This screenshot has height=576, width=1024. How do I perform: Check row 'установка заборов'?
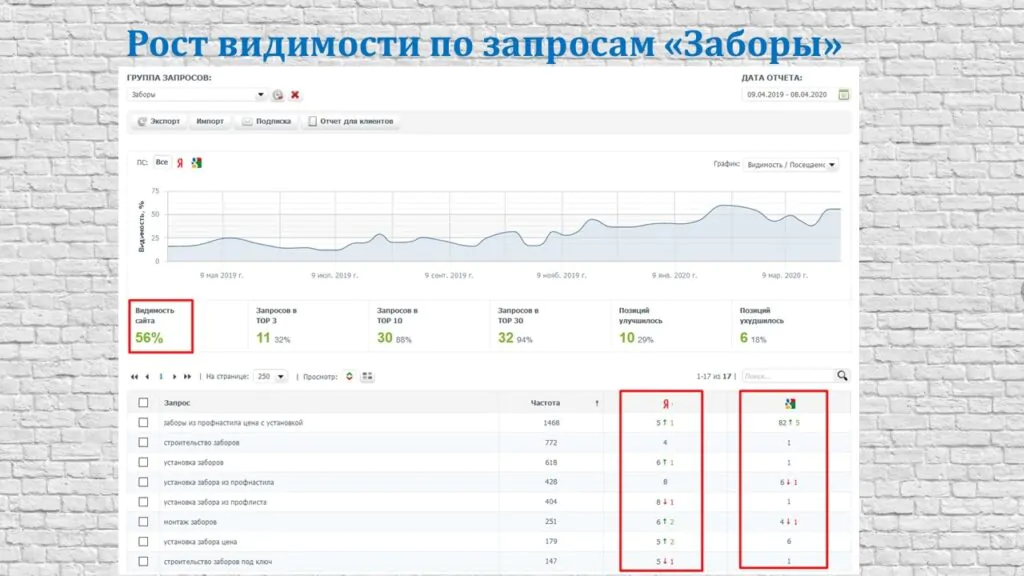click(143, 462)
